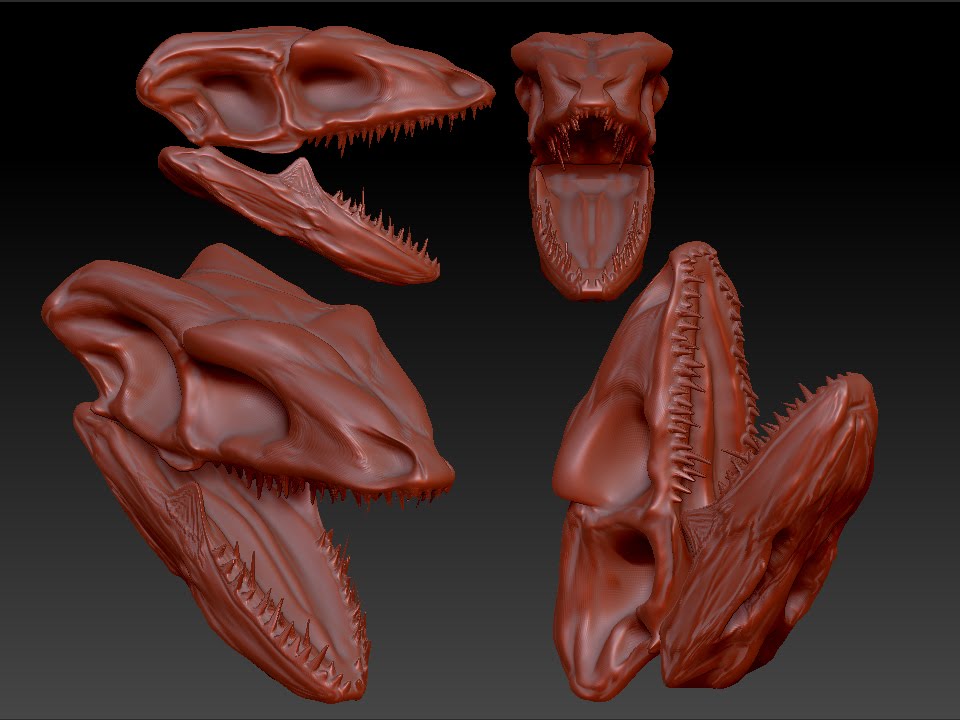Click the large three-quarter view skull model
Image resolution: width=960 pixels, height=720 pixels.
tap(248, 473)
